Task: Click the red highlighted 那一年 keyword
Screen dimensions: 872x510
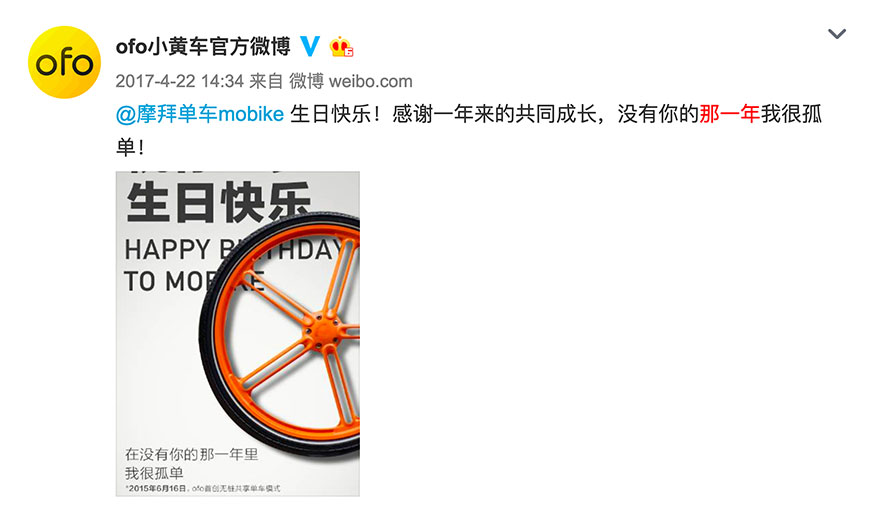Action: point(730,114)
